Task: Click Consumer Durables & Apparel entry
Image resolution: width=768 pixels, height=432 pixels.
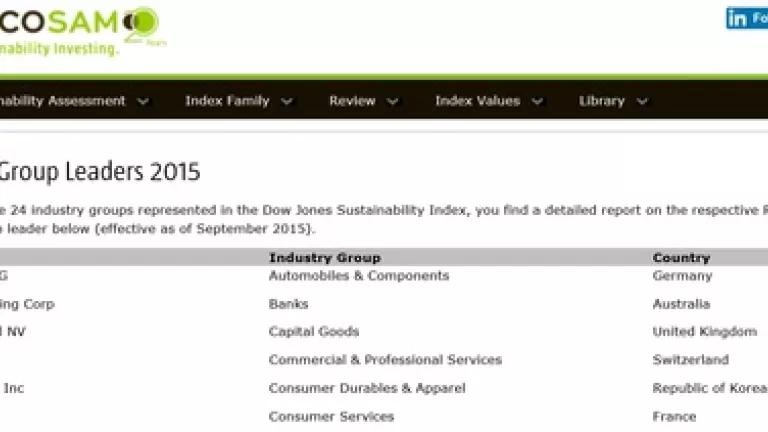Action: (x=367, y=388)
